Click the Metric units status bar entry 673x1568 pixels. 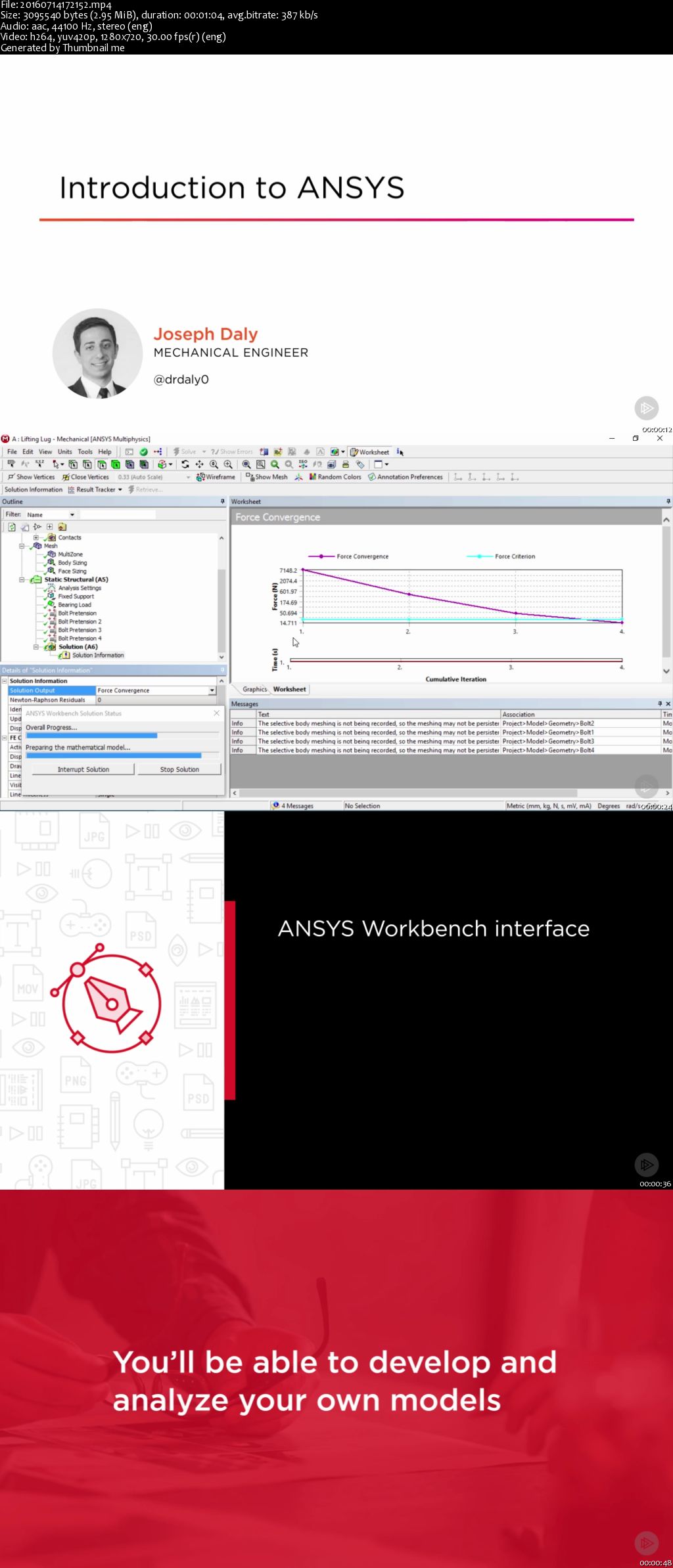coord(549,806)
